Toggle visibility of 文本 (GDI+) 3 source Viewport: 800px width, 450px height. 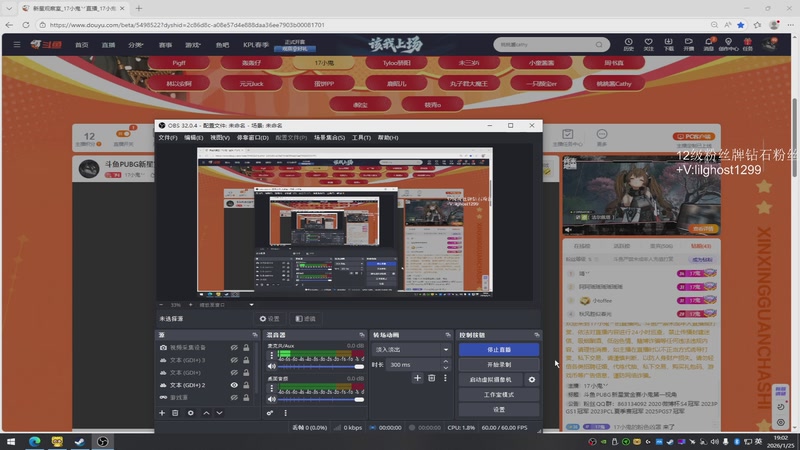[234, 360]
